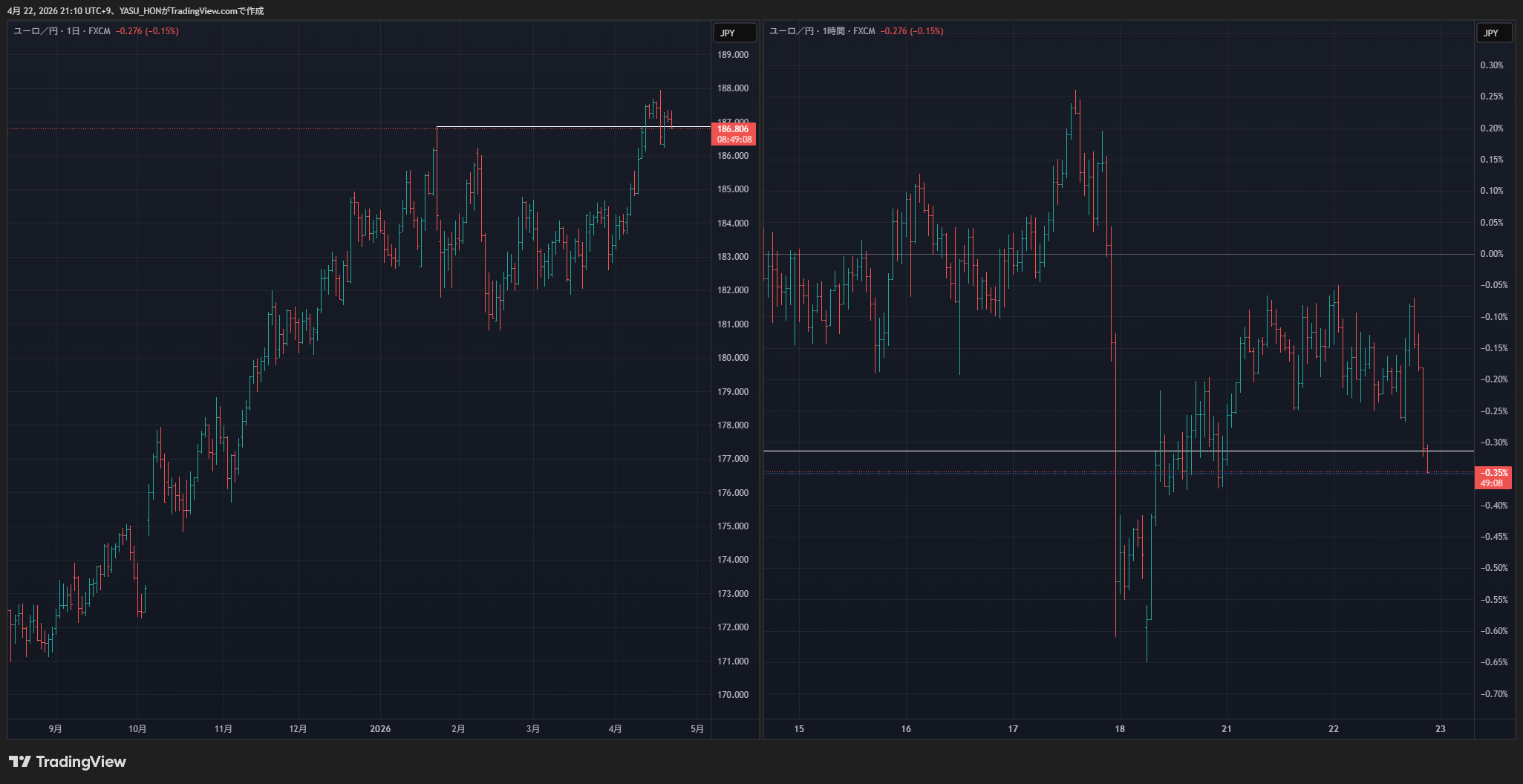Click current percent label −0.35%

[1494, 473]
